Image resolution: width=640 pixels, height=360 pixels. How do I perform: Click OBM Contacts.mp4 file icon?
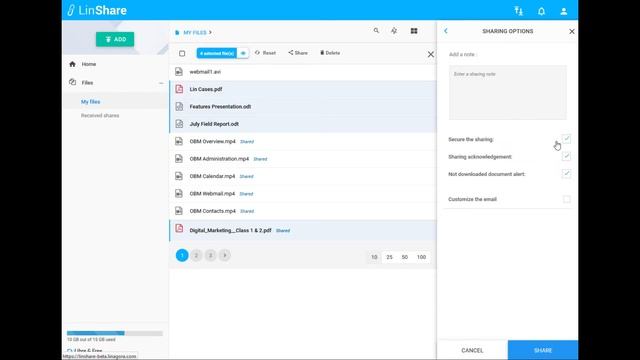tap(179, 211)
